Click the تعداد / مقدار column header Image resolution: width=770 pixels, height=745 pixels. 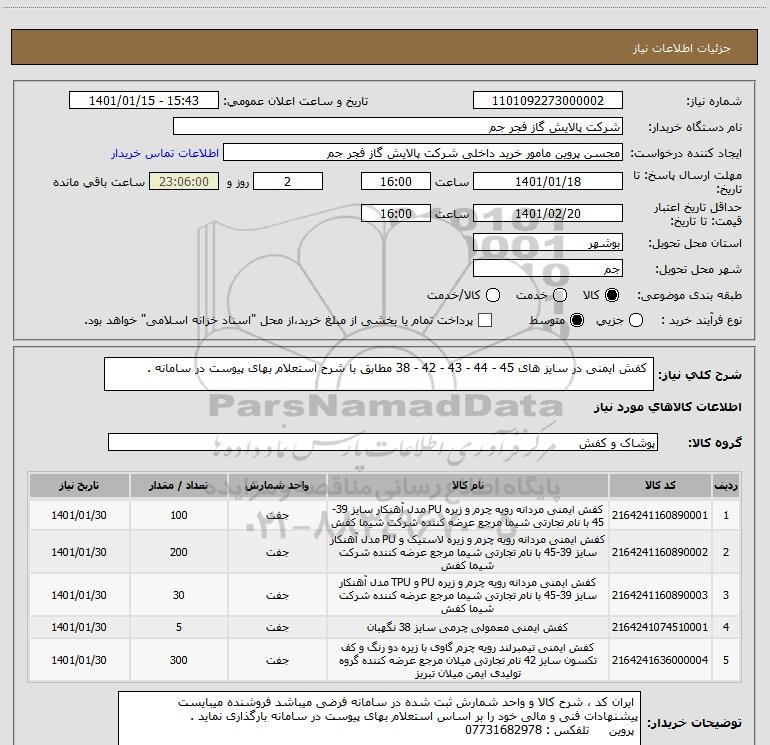click(179, 486)
